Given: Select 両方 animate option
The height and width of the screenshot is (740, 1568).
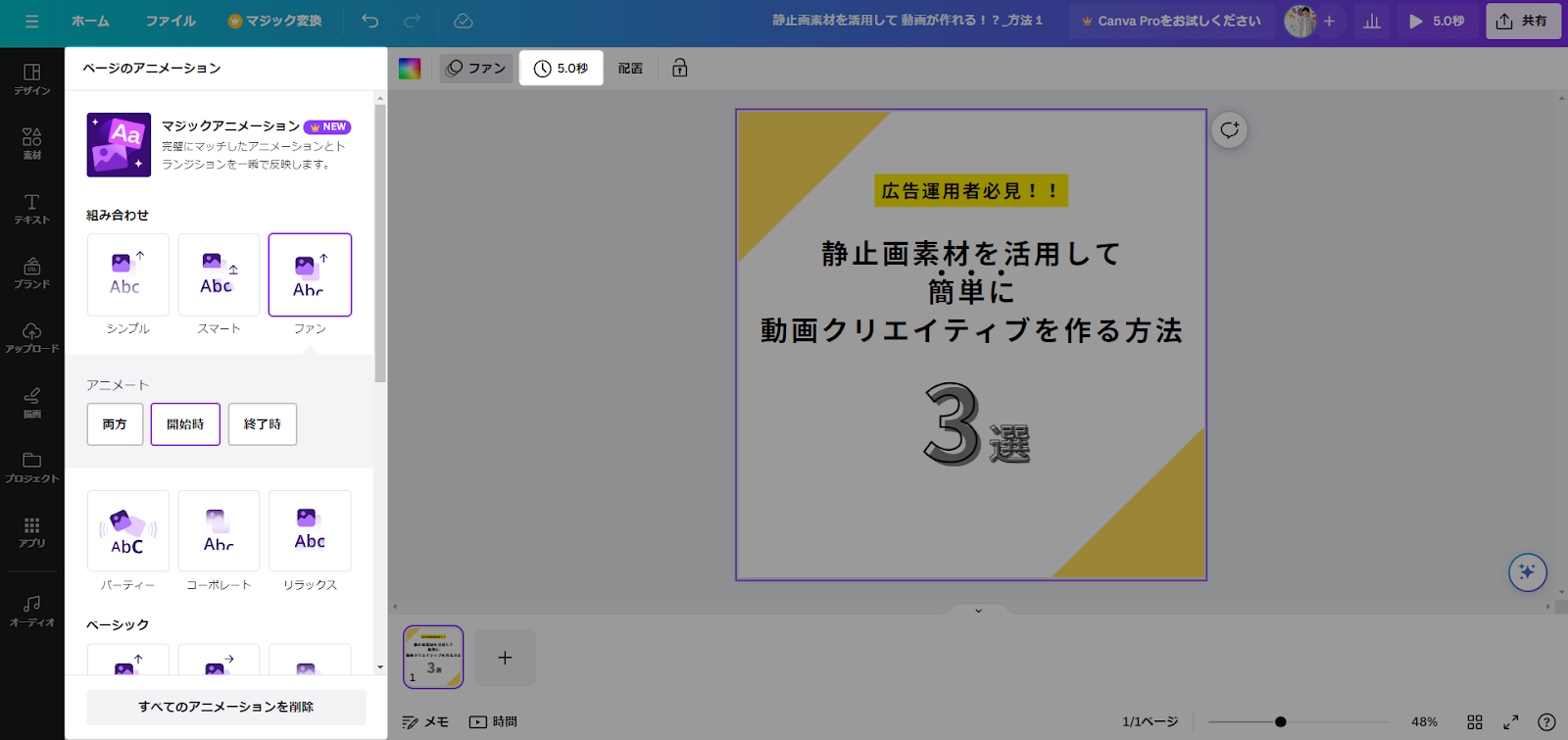Looking at the screenshot, I should tap(115, 424).
